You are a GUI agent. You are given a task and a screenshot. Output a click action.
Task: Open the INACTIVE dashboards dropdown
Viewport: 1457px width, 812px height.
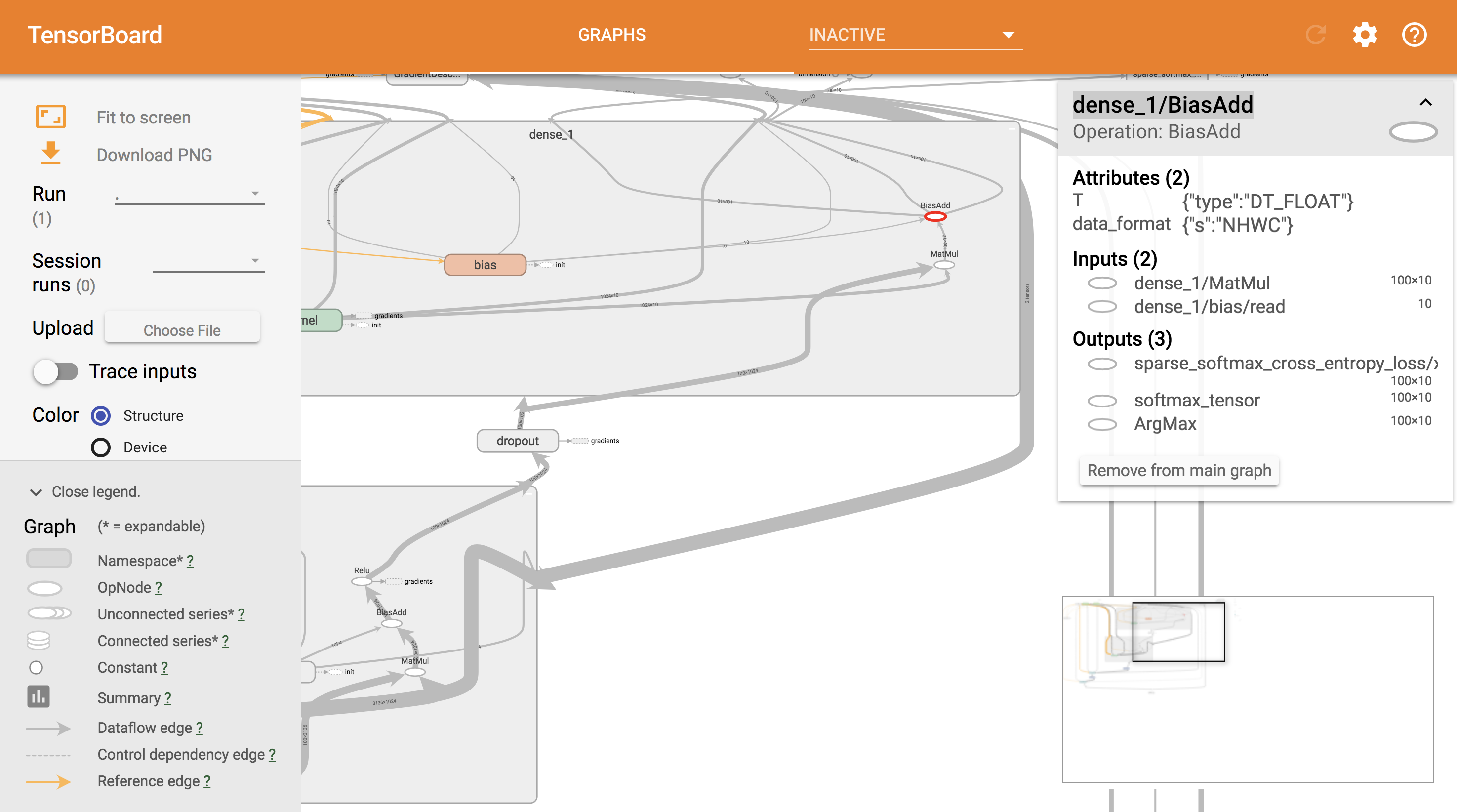[x=915, y=35]
